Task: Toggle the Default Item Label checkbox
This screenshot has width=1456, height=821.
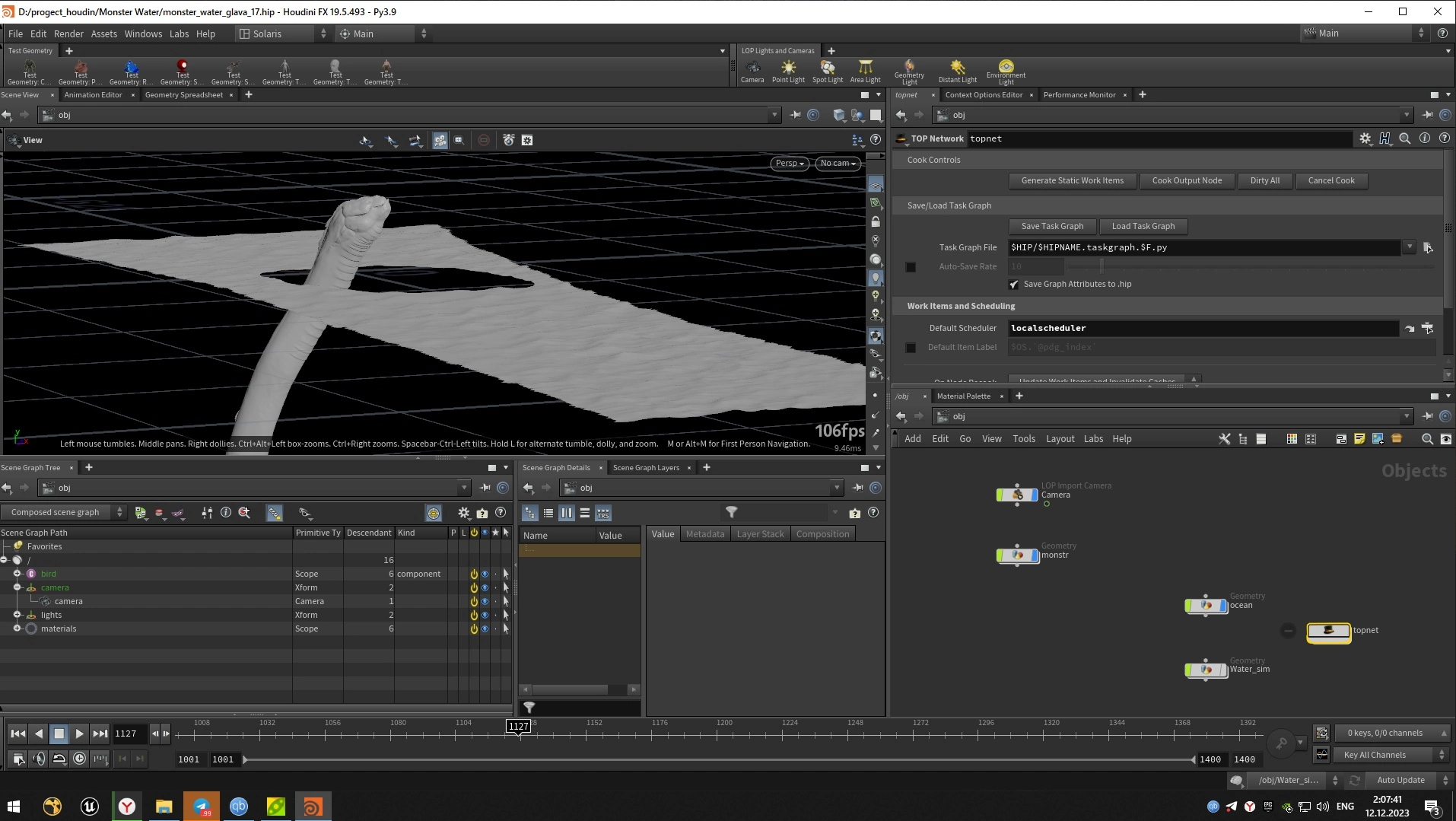Action: coord(911,348)
